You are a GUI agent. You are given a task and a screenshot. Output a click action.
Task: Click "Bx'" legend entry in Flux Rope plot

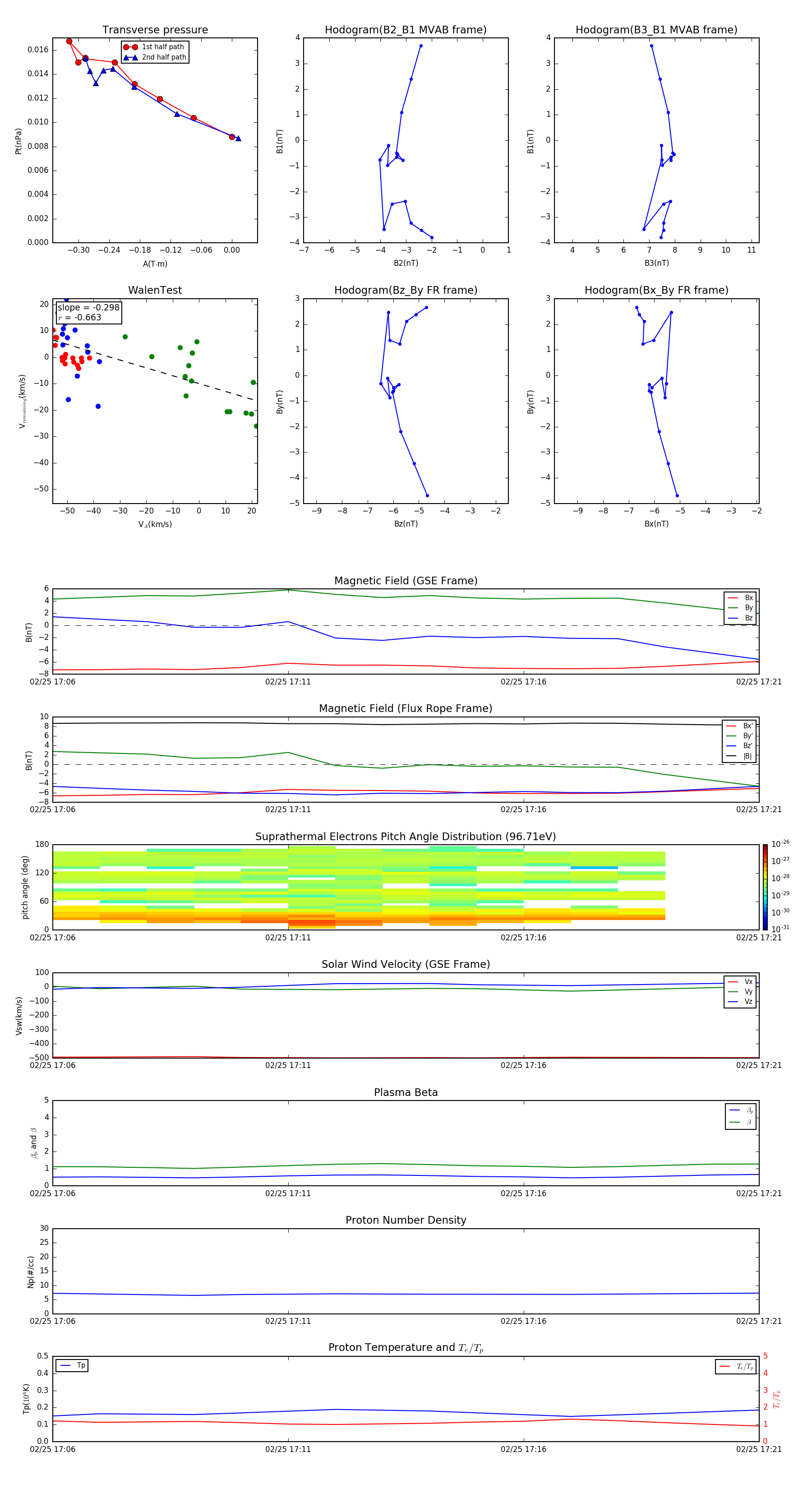point(740,726)
